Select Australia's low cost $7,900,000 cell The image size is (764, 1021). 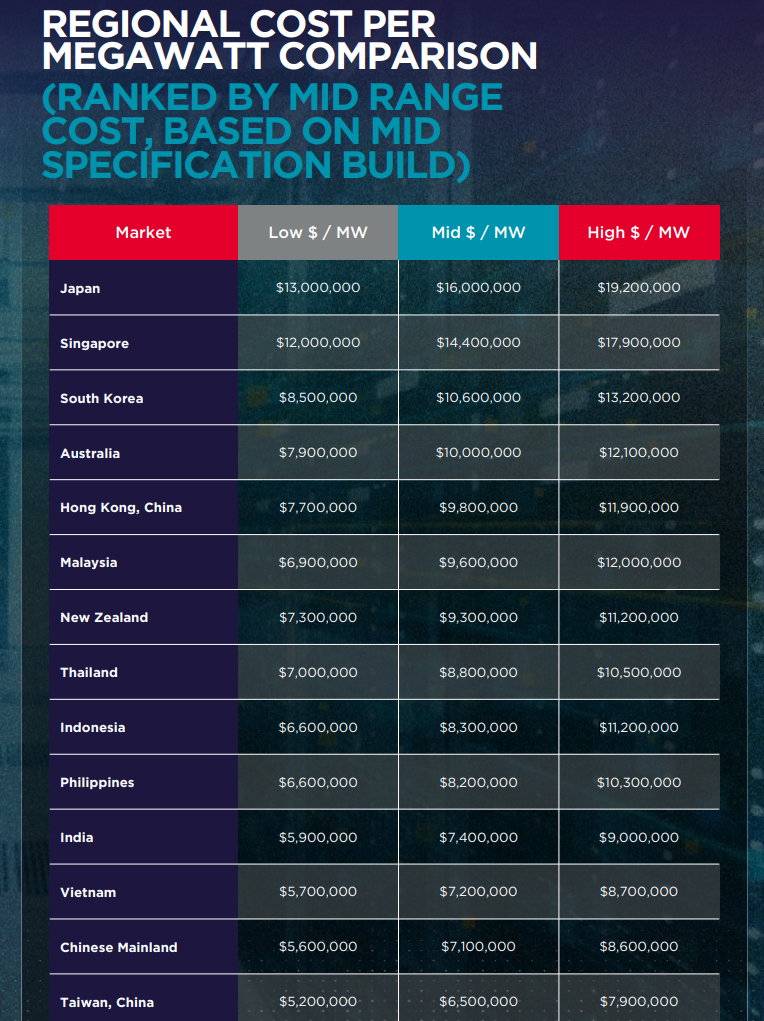coord(318,452)
